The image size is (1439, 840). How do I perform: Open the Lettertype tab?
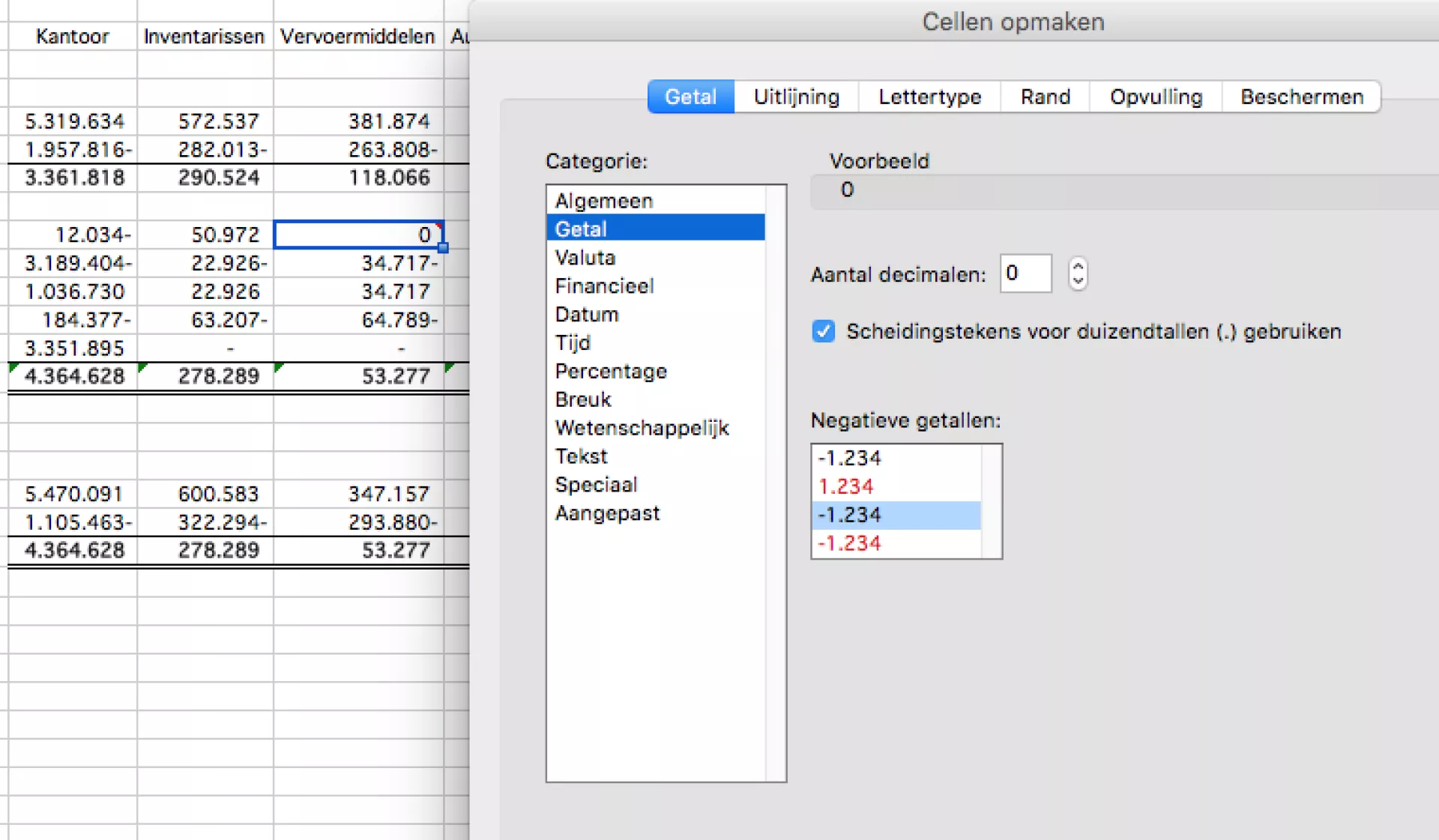pyautogui.click(x=929, y=97)
